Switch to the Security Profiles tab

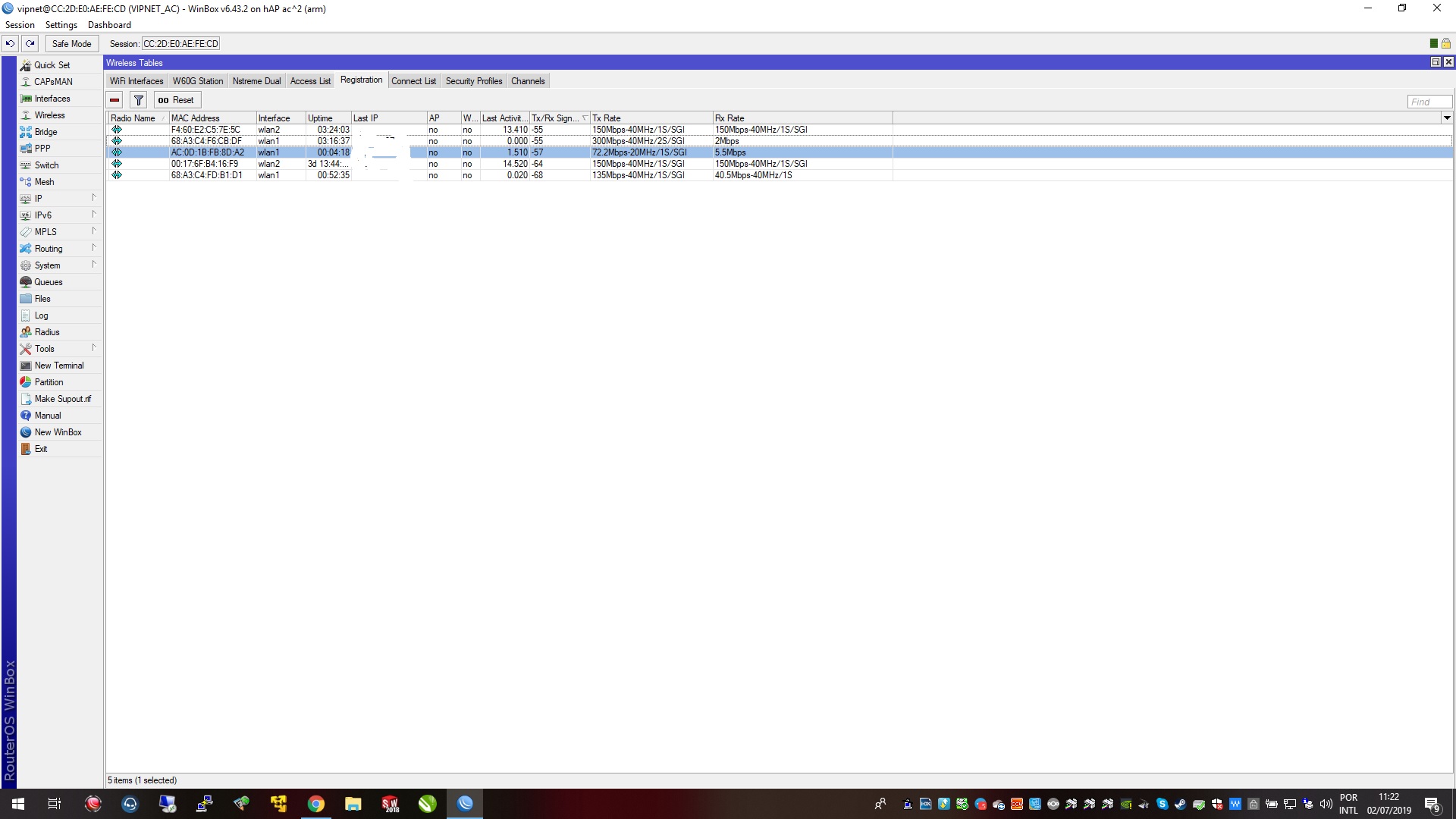click(474, 81)
